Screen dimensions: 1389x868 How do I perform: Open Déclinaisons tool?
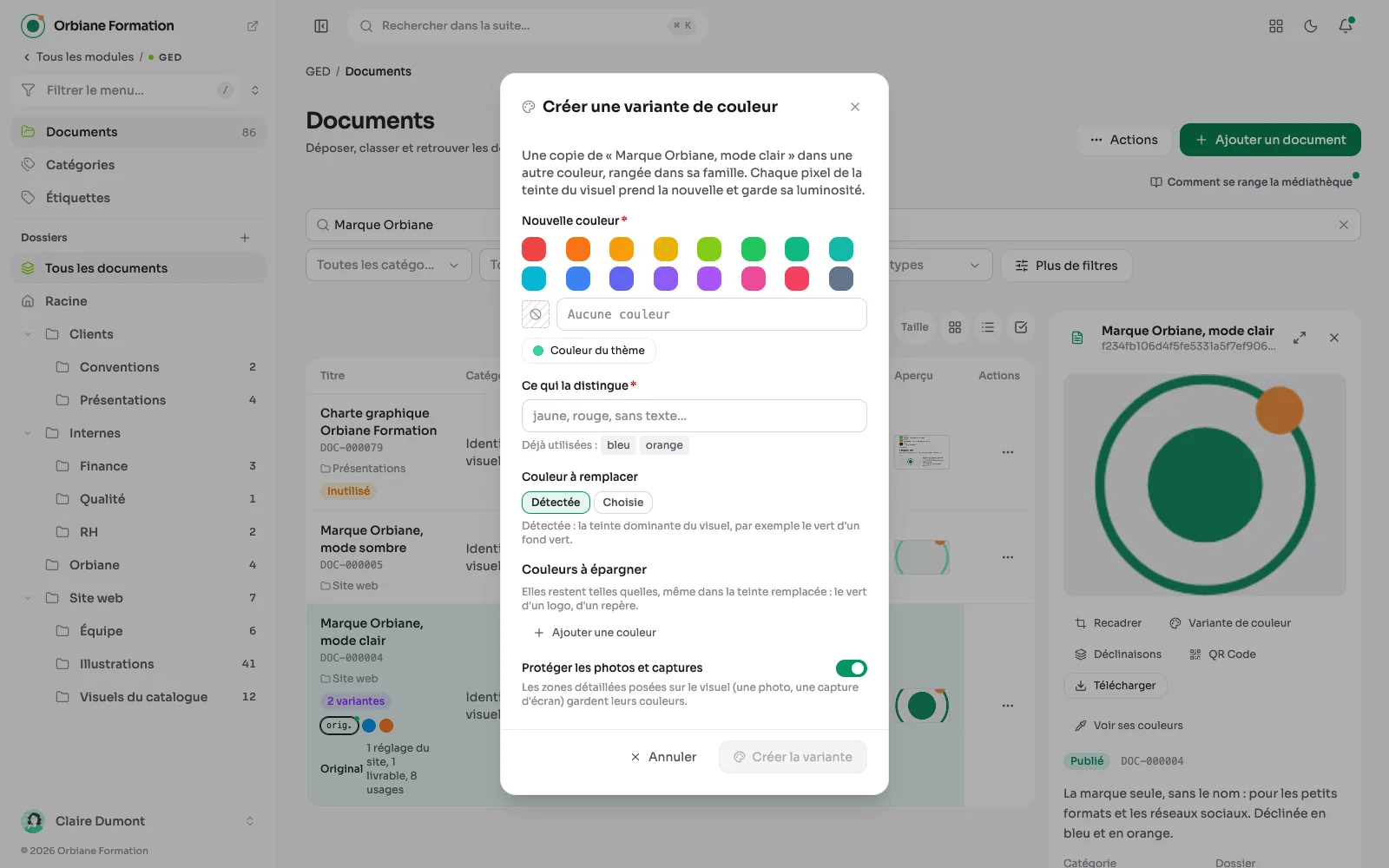click(x=1118, y=654)
